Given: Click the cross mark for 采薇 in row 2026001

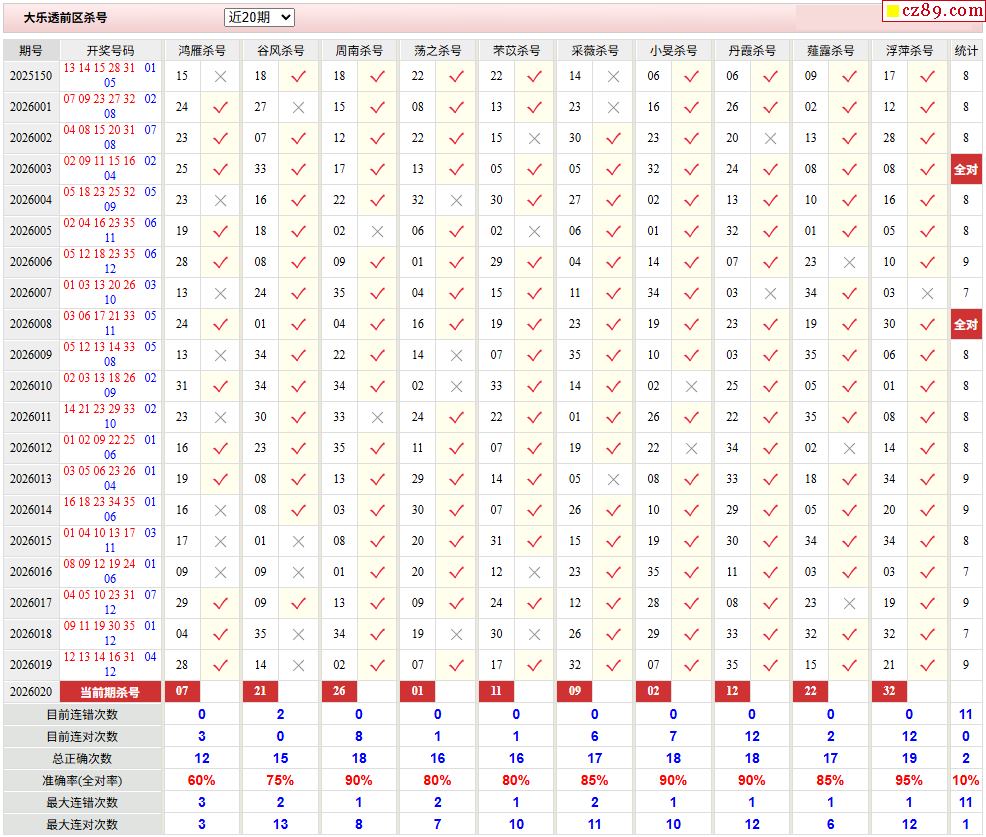Looking at the screenshot, I should pyautogui.click(x=613, y=107).
